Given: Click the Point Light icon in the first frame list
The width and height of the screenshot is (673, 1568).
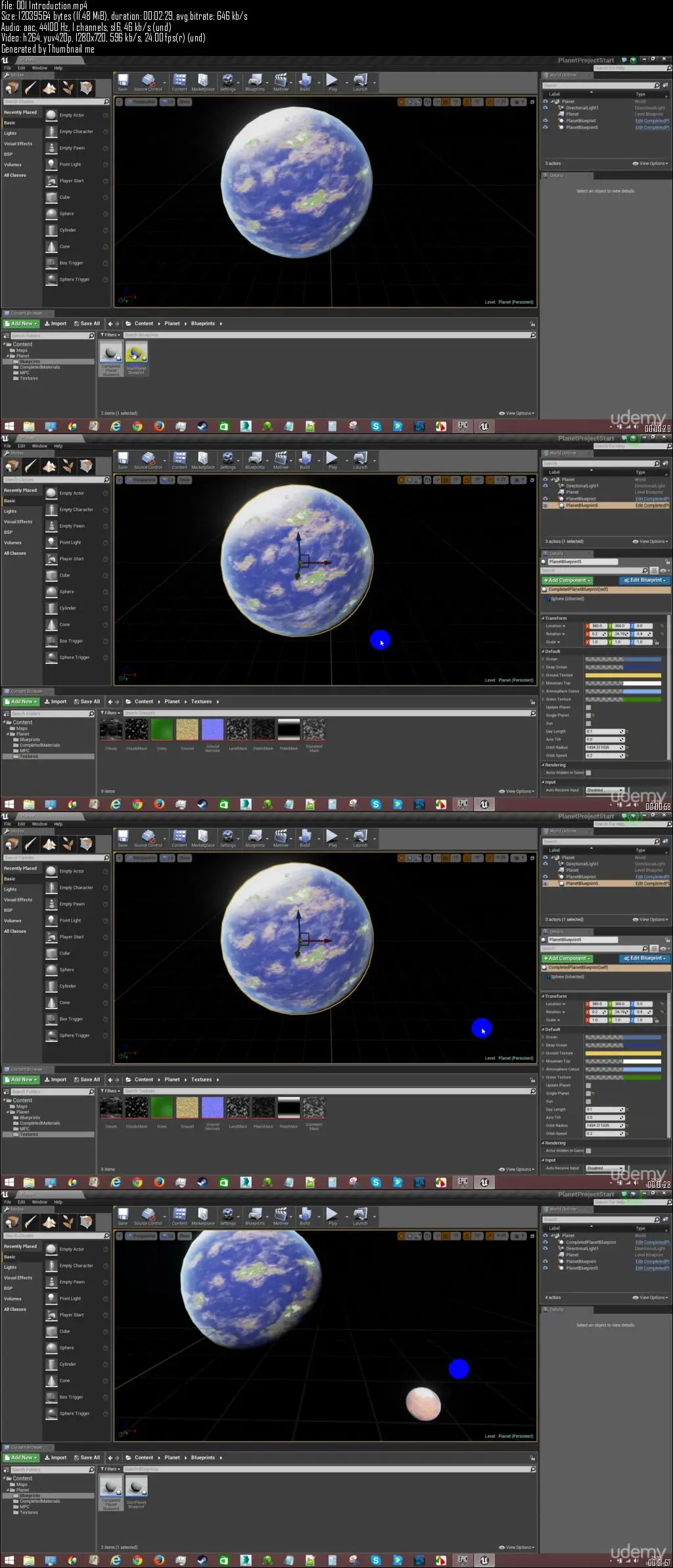Looking at the screenshot, I should click(51, 164).
